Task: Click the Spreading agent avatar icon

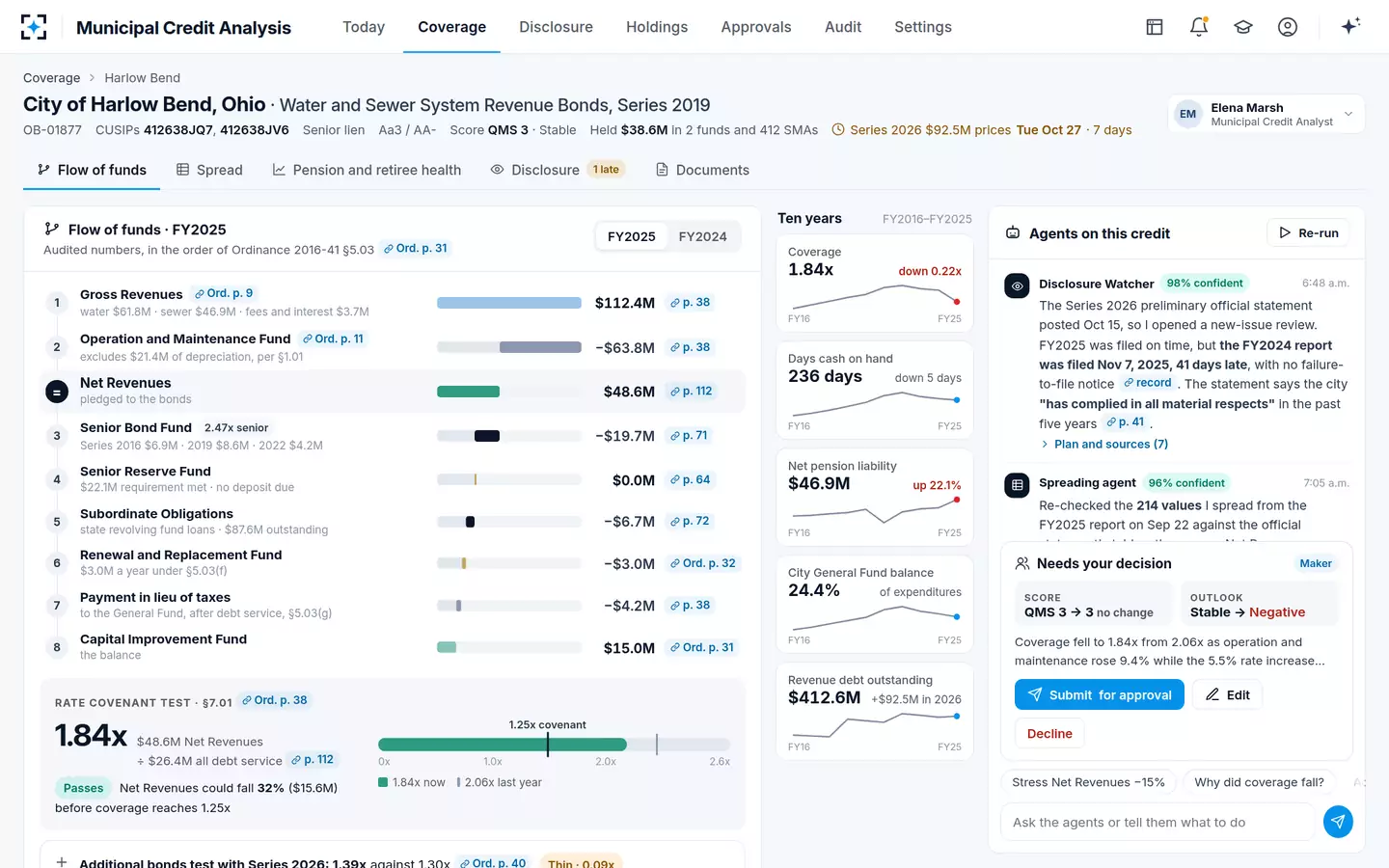Action: tap(1017, 485)
